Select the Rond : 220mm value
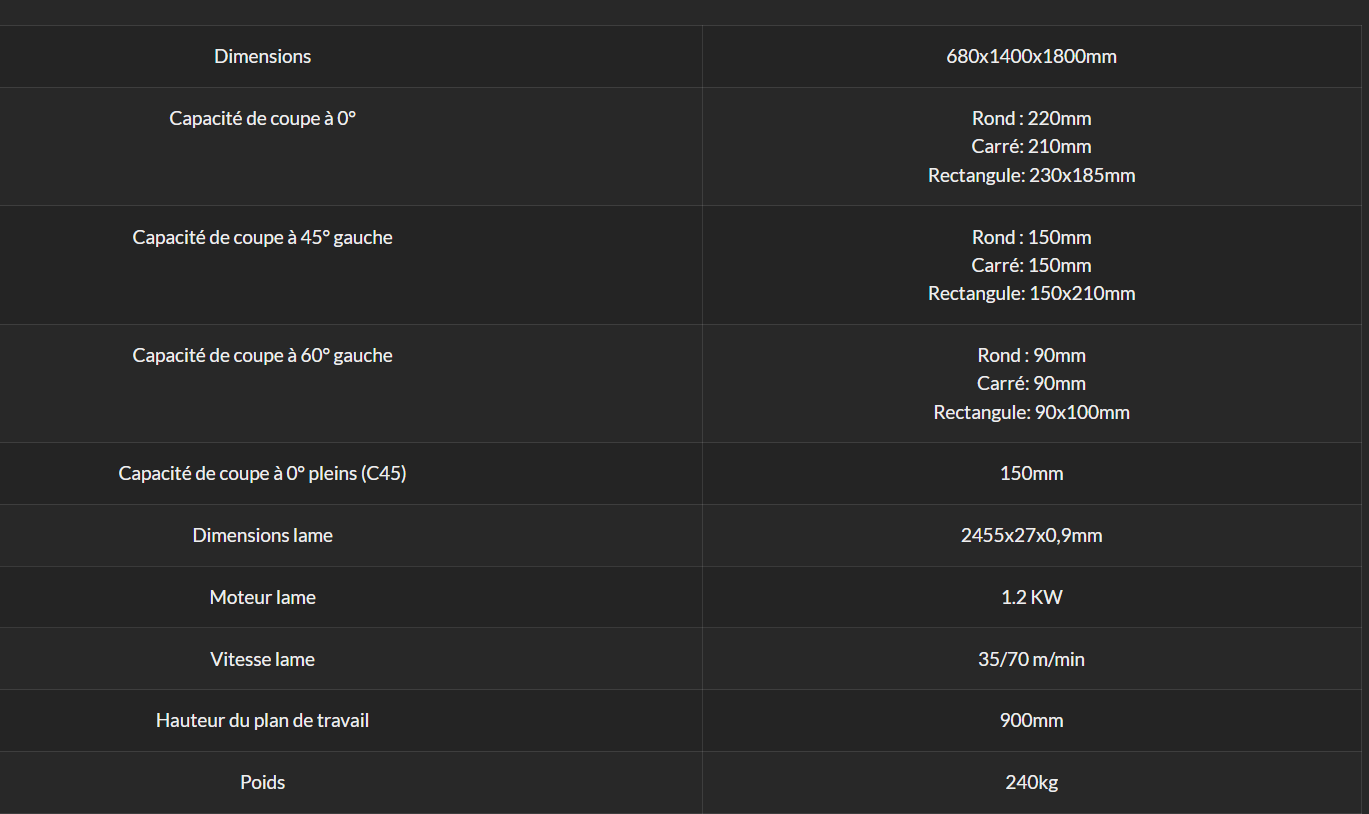Image resolution: width=1369 pixels, height=814 pixels. click(1031, 118)
